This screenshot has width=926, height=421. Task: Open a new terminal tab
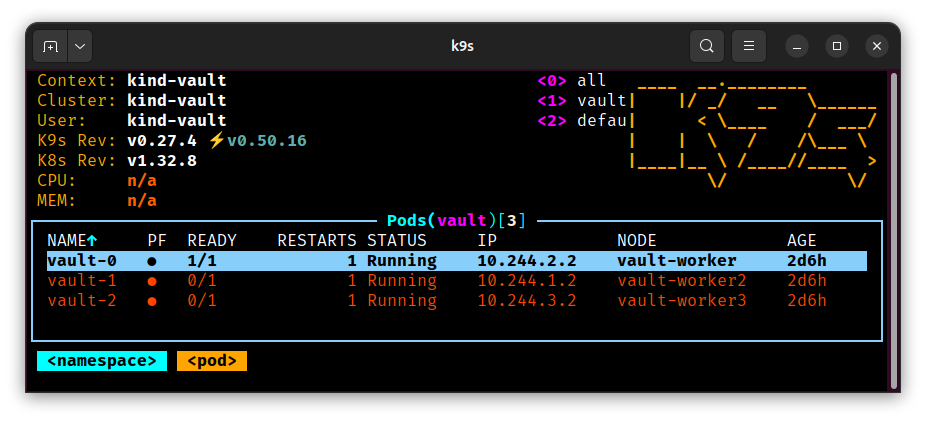[x=51, y=46]
